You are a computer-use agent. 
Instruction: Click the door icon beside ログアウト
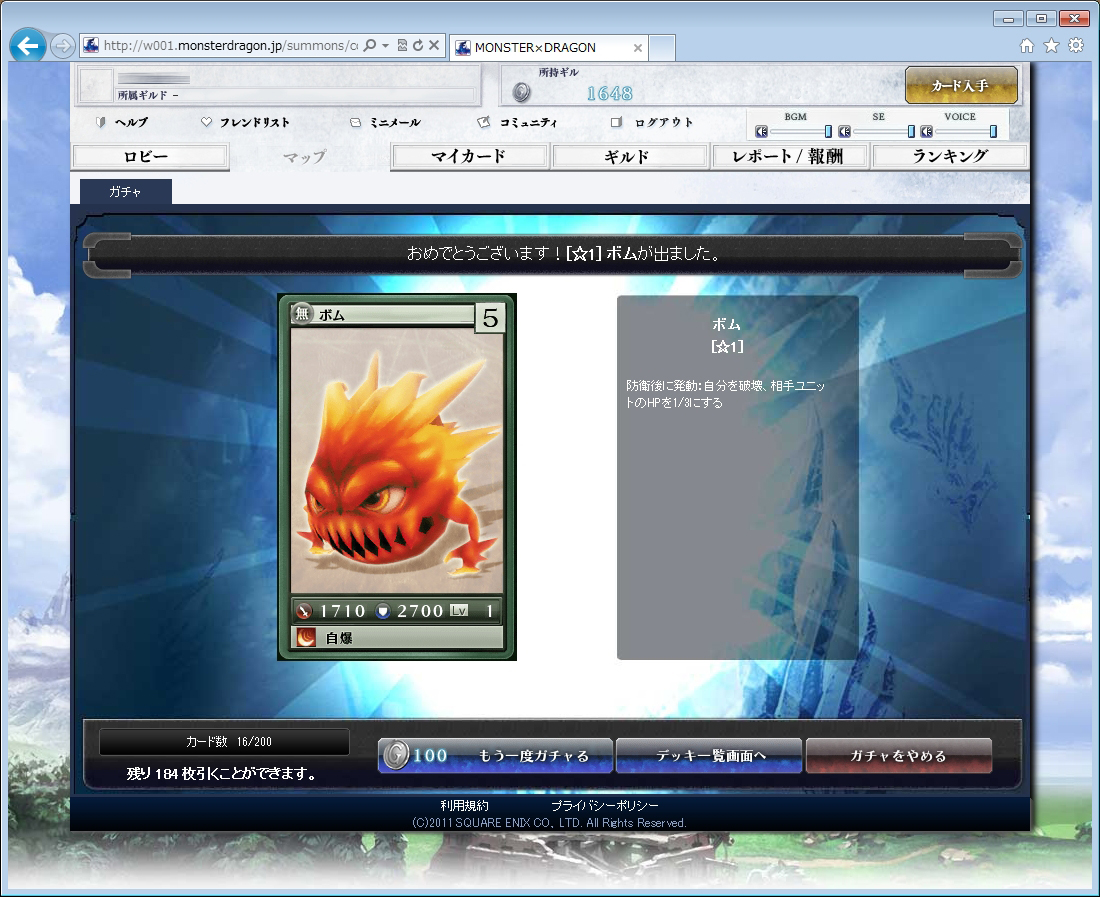coord(616,122)
